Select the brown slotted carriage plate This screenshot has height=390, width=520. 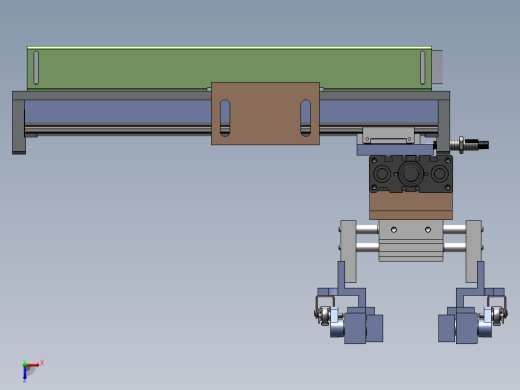click(x=265, y=113)
